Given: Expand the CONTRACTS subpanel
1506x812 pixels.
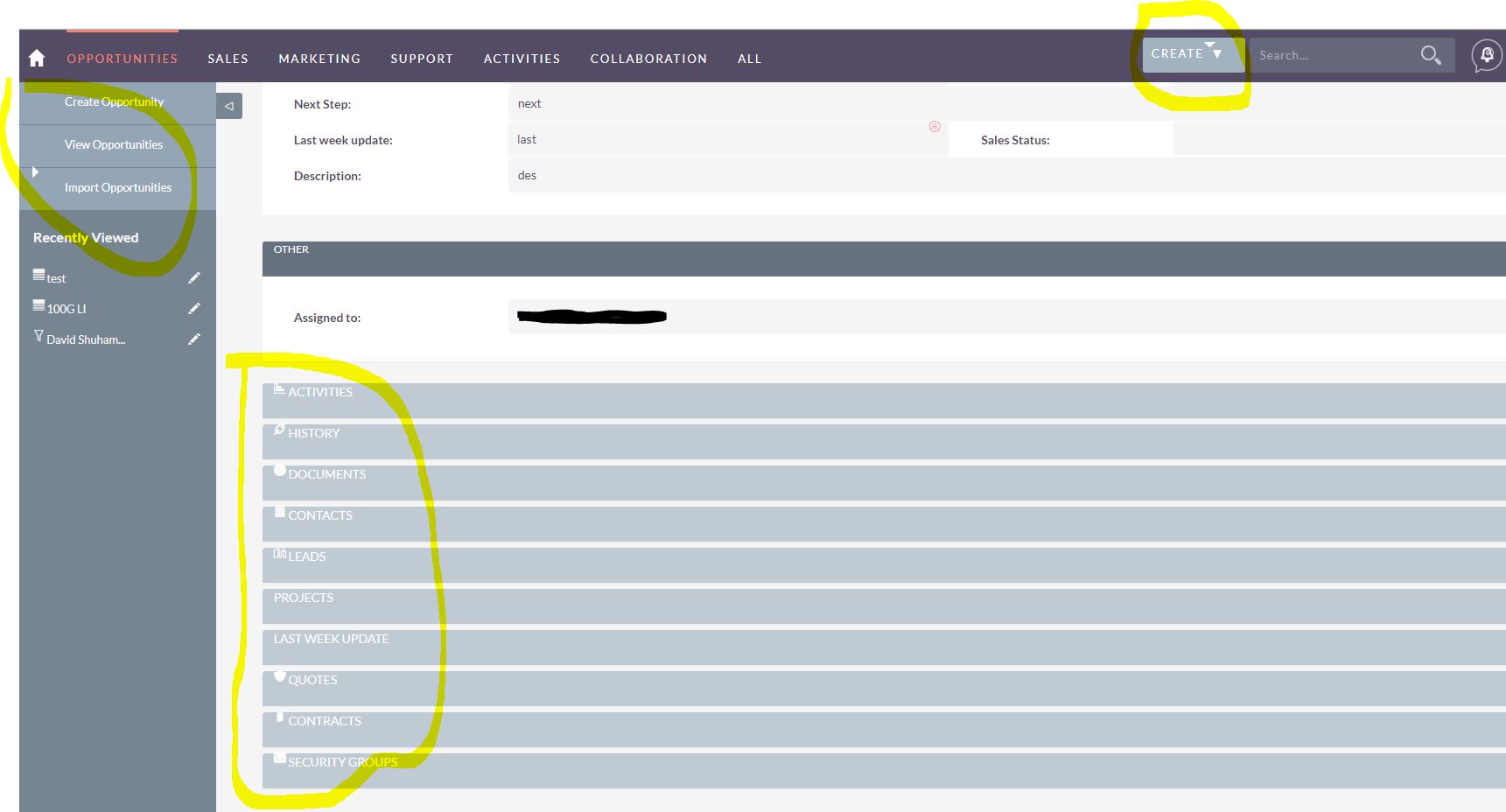Looking at the screenshot, I should pyautogui.click(x=884, y=729).
